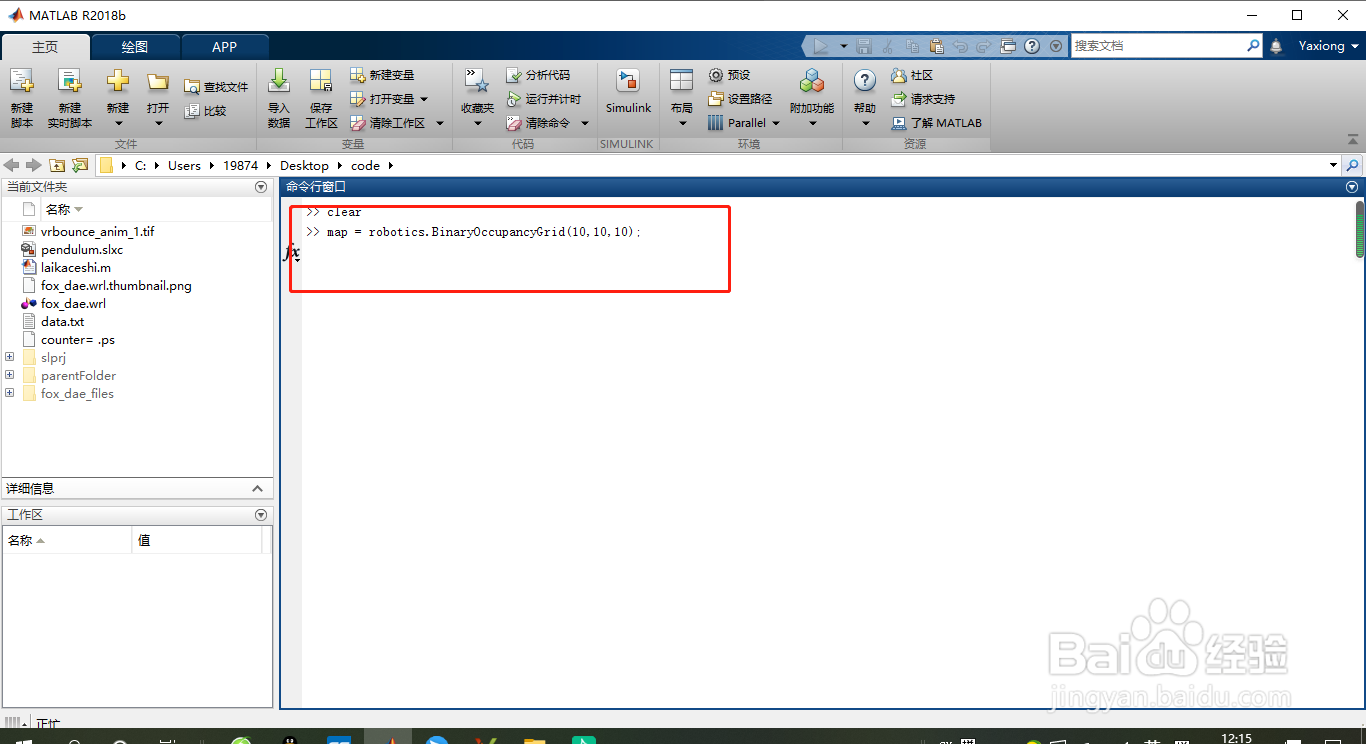Navigate back in folder toolbar
The height and width of the screenshot is (744, 1366).
point(12,165)
